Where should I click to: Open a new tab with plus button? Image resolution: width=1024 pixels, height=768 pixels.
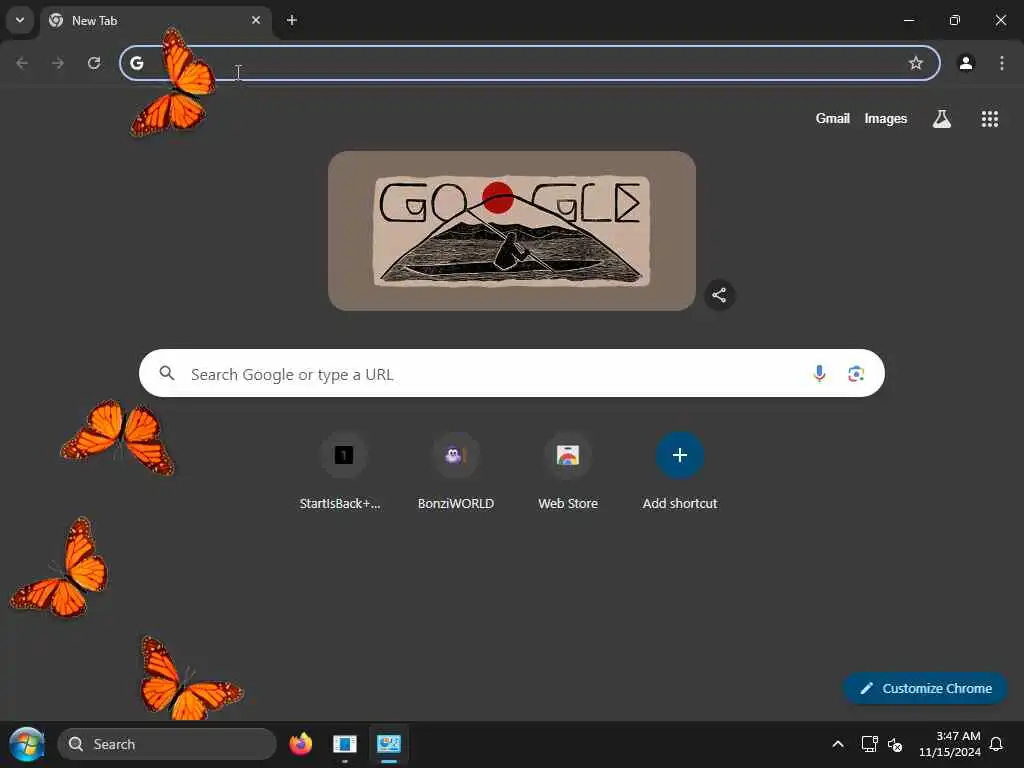[x=292, y=20]
